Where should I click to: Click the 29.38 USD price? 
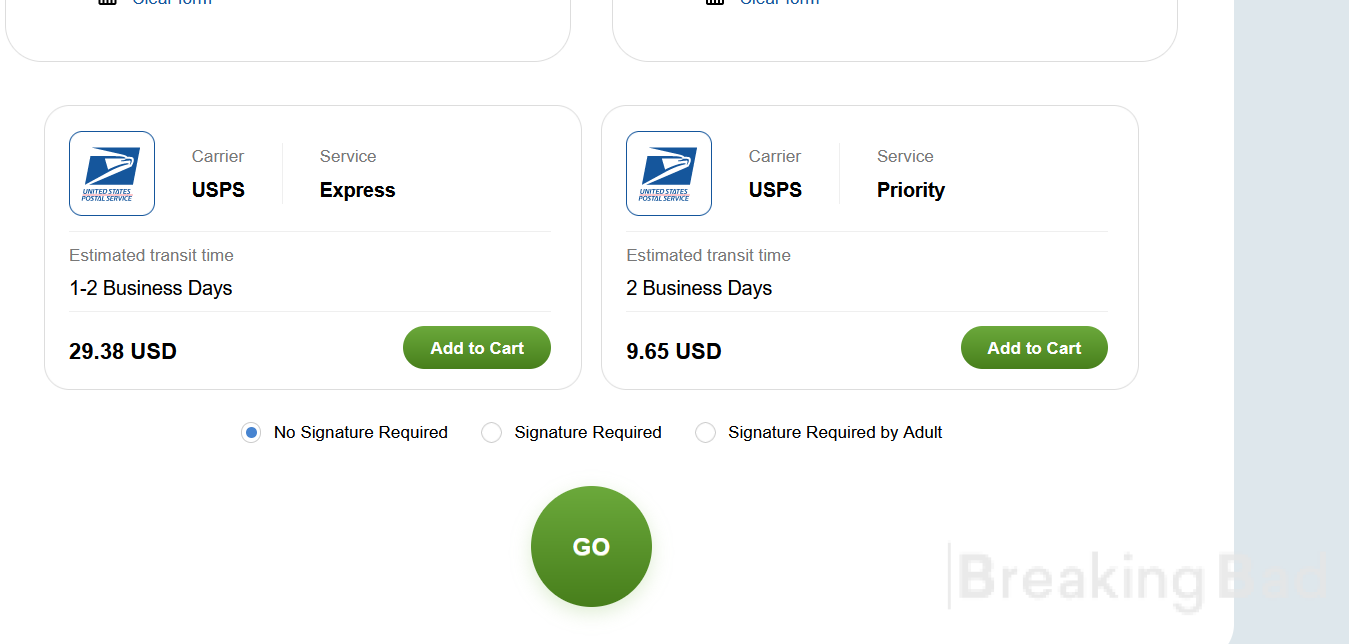pos(123,351)
